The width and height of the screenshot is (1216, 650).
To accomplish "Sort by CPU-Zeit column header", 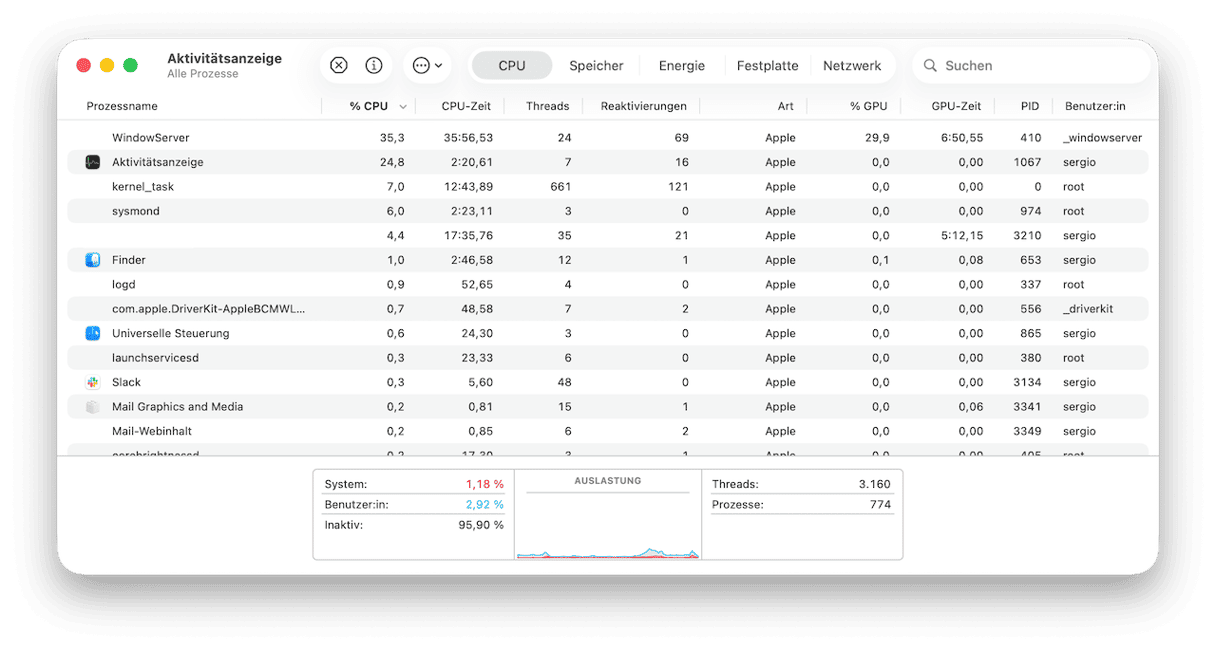I will (x=466, y=106).
